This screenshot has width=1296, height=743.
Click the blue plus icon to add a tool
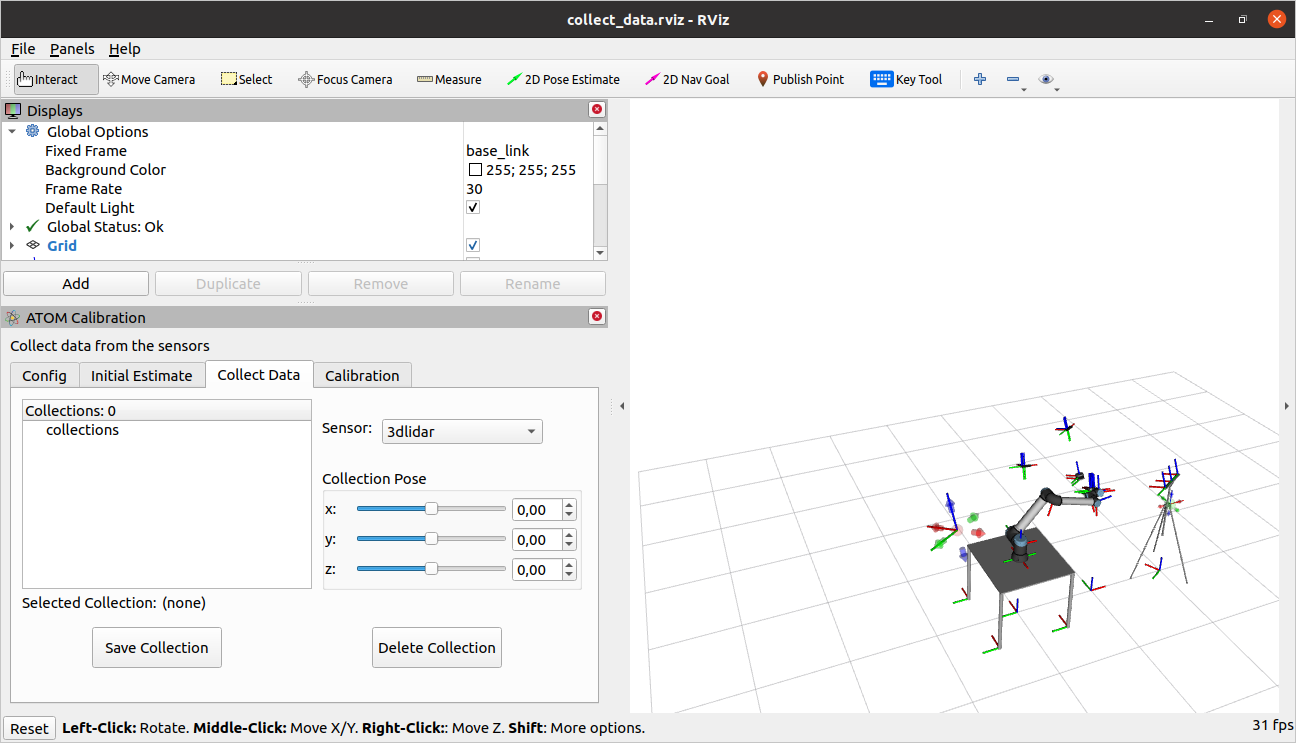coord(979,78)
